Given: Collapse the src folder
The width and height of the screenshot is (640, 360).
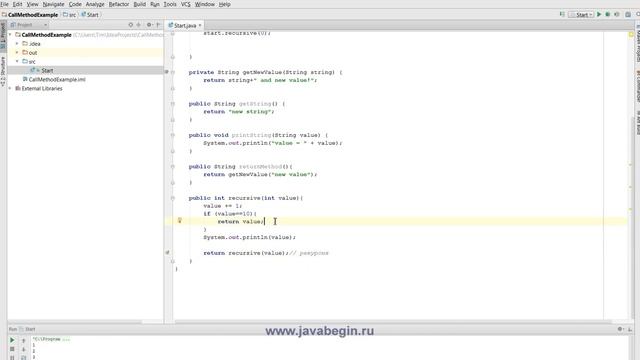Looking at the screenshot, I should point(17,61).
